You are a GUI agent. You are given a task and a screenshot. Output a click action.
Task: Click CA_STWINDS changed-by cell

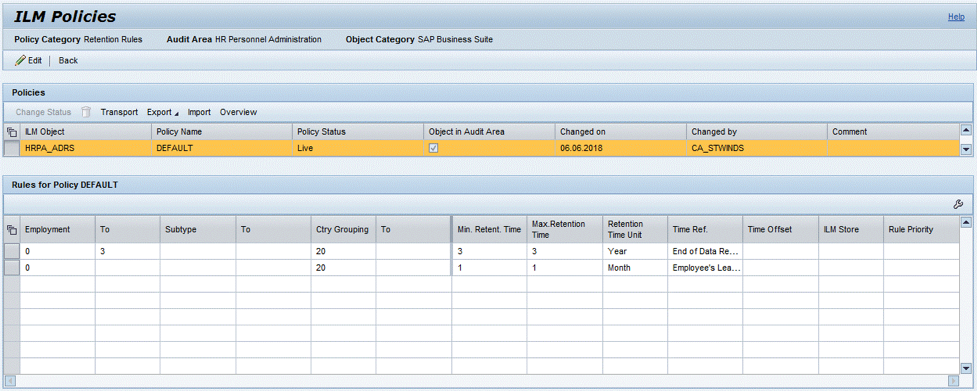757,149
